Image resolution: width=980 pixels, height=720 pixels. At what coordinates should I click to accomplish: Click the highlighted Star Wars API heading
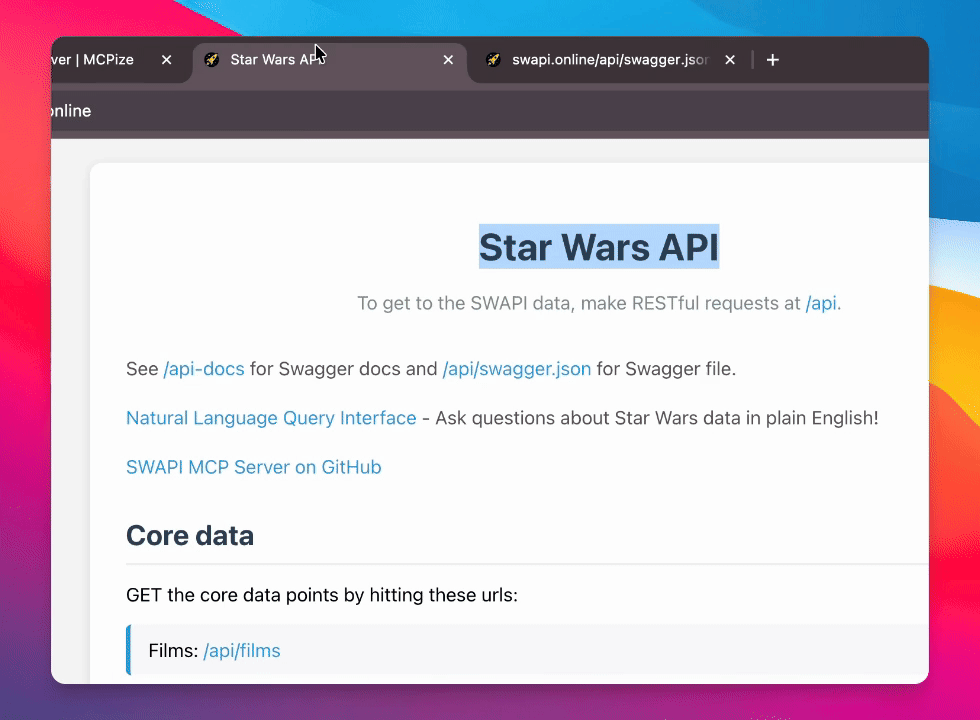(599, 247)
